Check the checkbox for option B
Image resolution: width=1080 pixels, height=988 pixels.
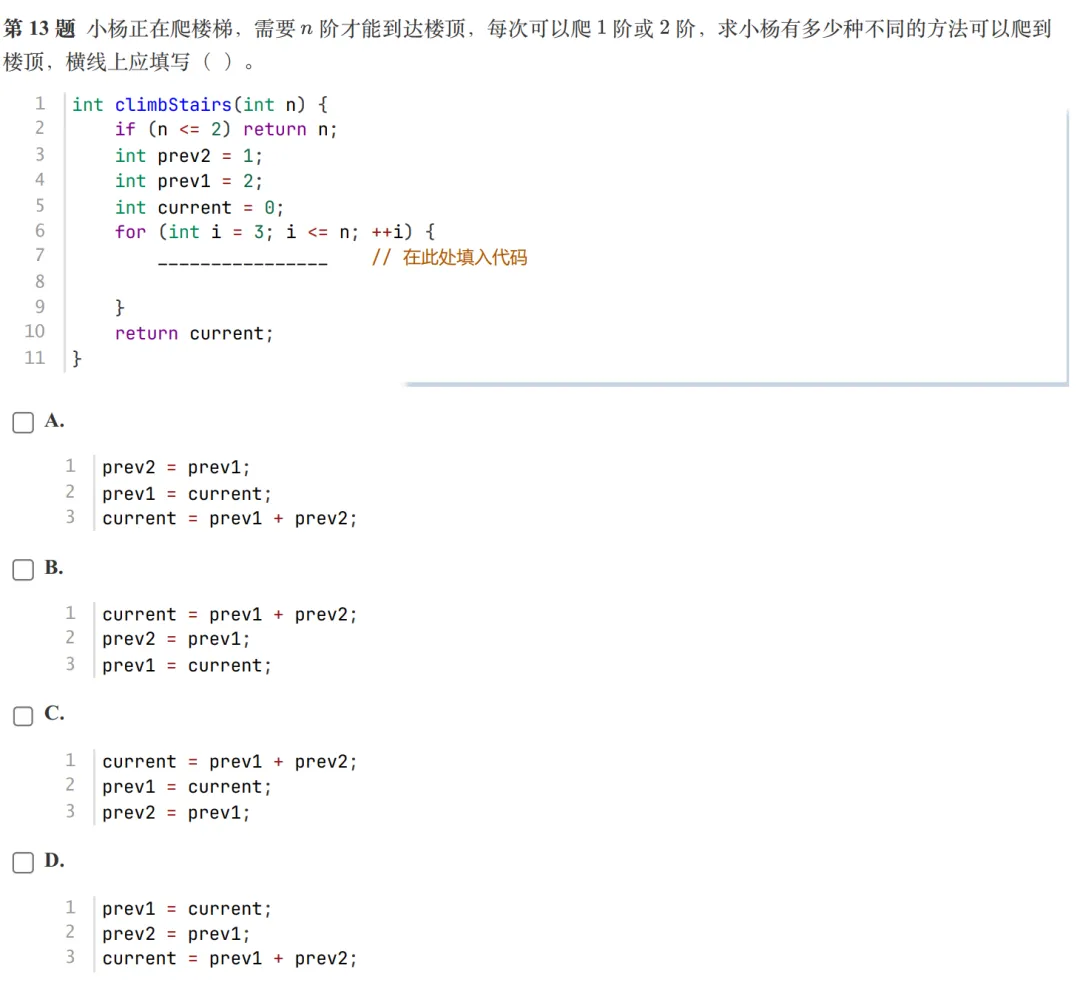23,569
